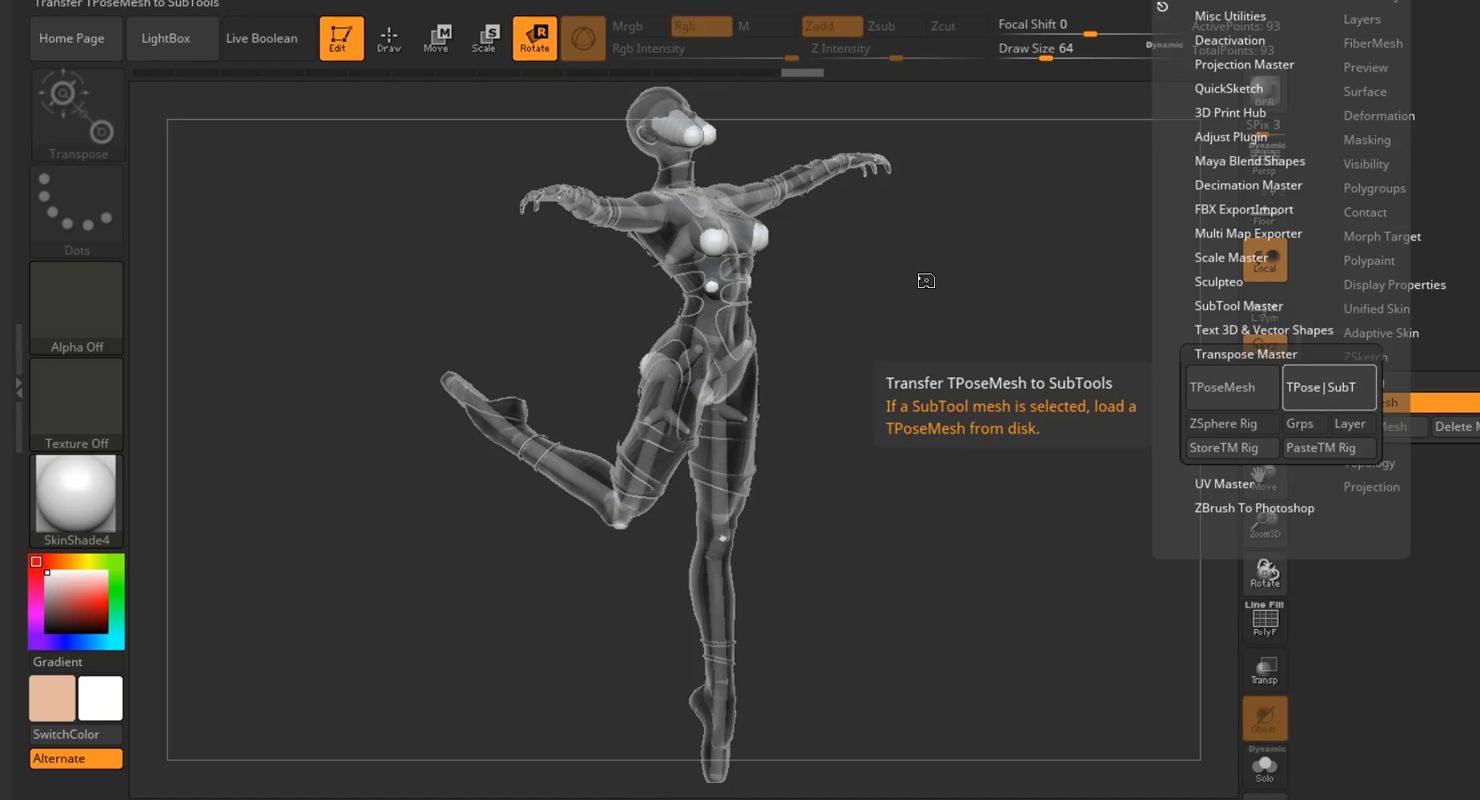1480x800 pixels.
Task: Open ZBrush To Photoshop entry
Action: [x=1254, y=508]
